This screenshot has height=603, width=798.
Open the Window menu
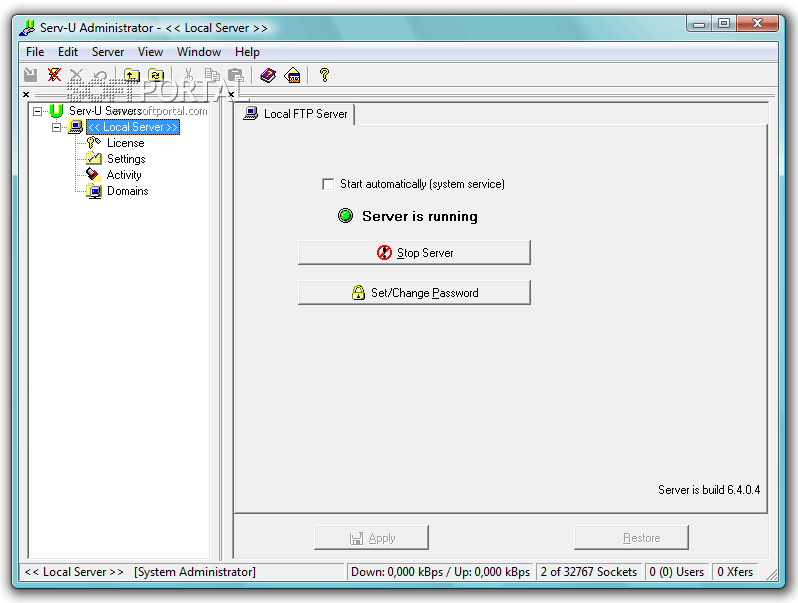(198, 52)
